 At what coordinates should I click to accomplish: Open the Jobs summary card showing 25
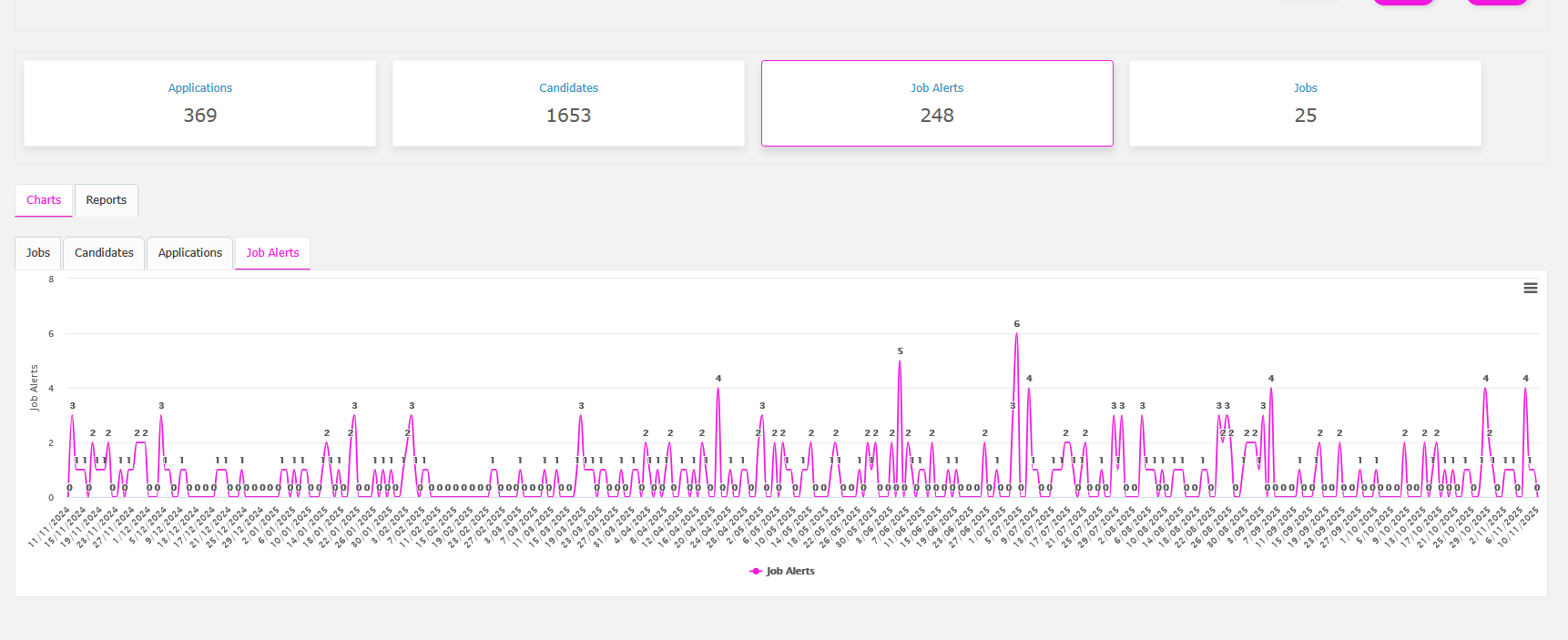(1305, 103)
